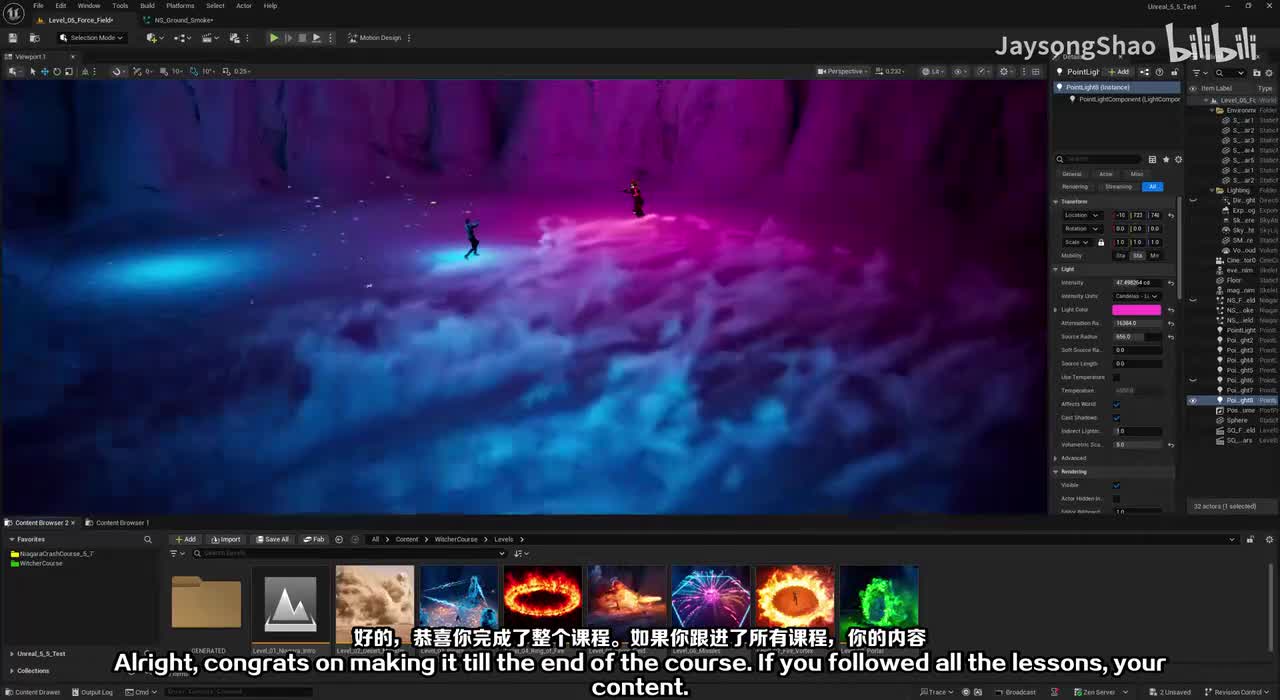Toggle the Affects World checkbox
The height and width of the screenshot is (700, 1280).
coord(1116,404)
